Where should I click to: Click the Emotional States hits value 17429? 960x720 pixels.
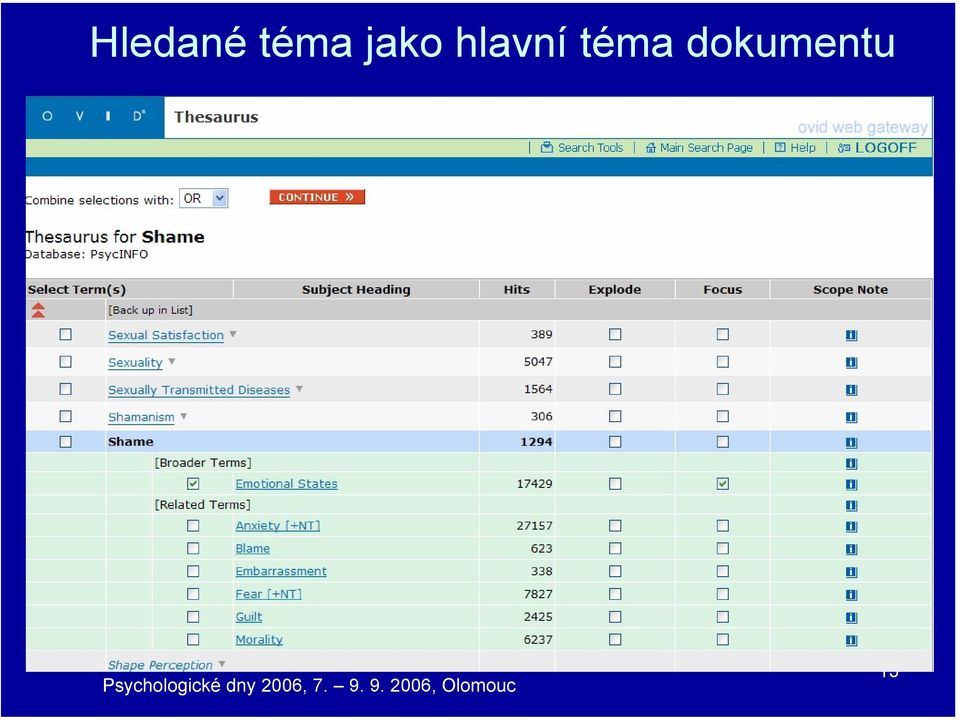[x=534, y=484]
